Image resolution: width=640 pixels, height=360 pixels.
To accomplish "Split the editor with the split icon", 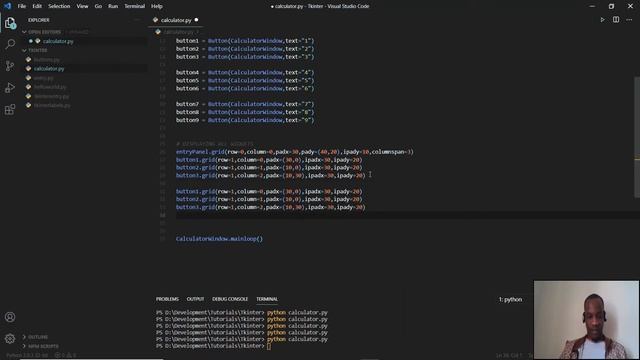I will point(616,20).
